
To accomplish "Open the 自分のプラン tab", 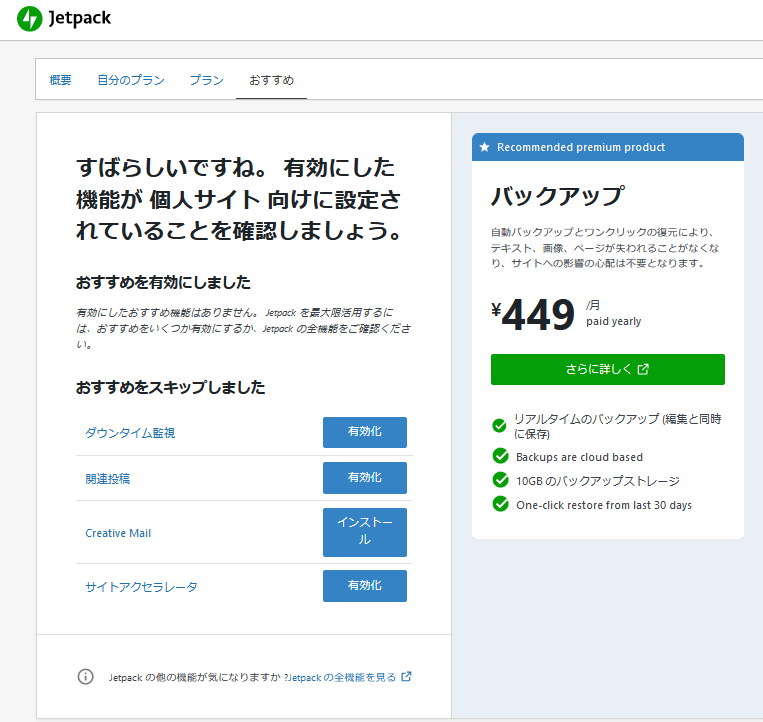I will pyautogui.click(x=130, y=80).
